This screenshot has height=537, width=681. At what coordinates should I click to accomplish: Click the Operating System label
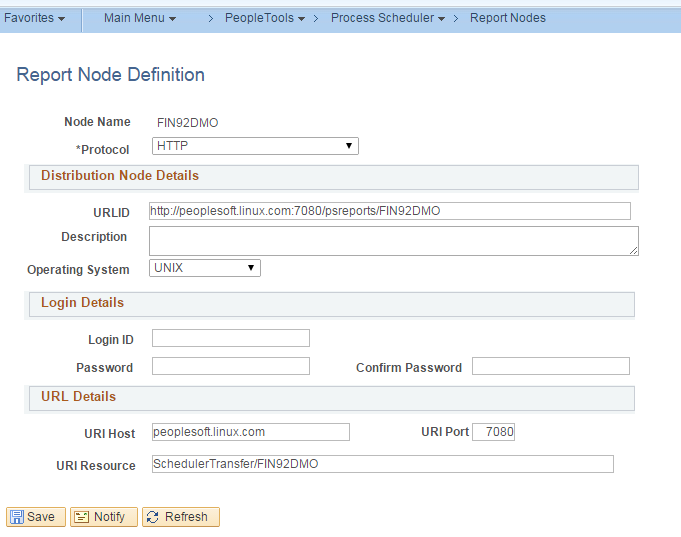pyautogui.click(x=78, y=270)
